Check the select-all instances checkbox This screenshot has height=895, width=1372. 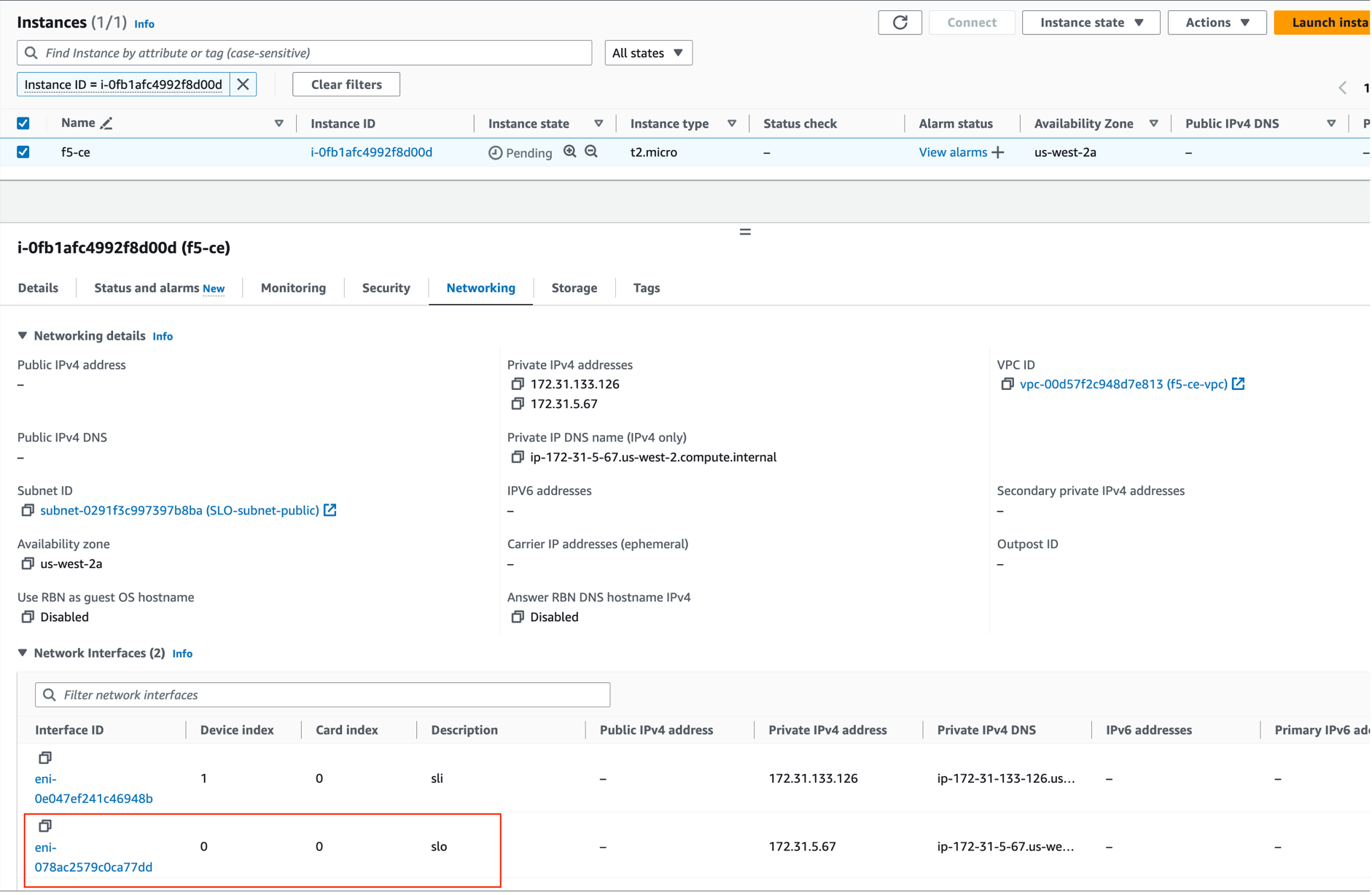point(23,122)
